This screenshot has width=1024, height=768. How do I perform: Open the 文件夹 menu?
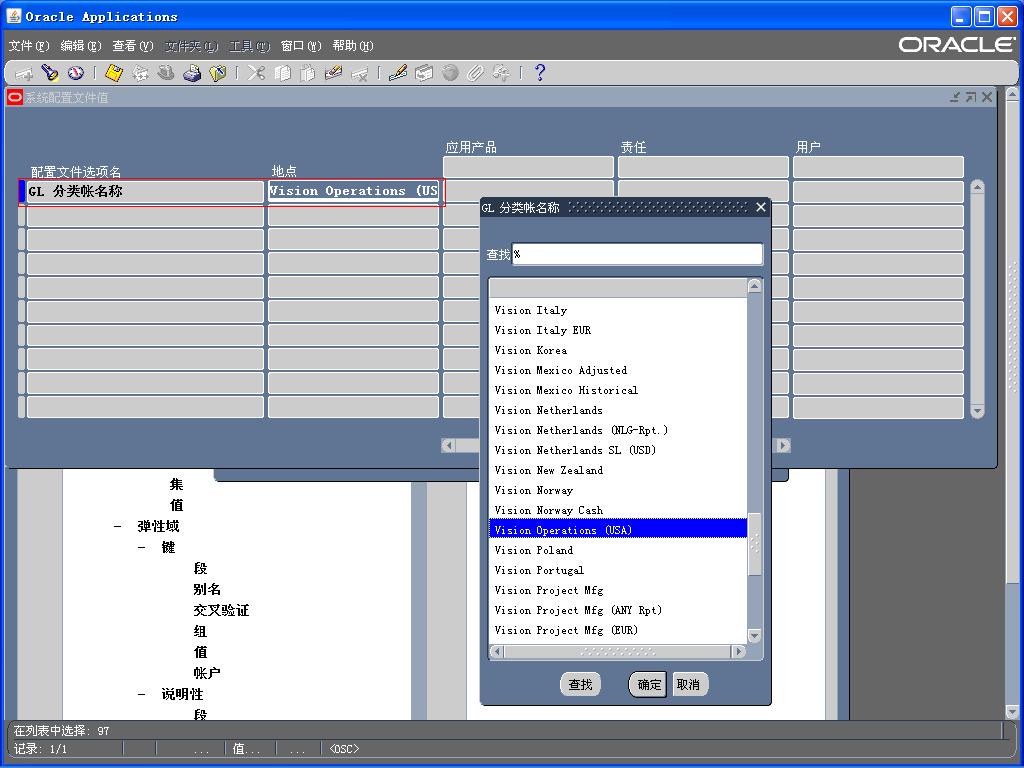point(191,46)
